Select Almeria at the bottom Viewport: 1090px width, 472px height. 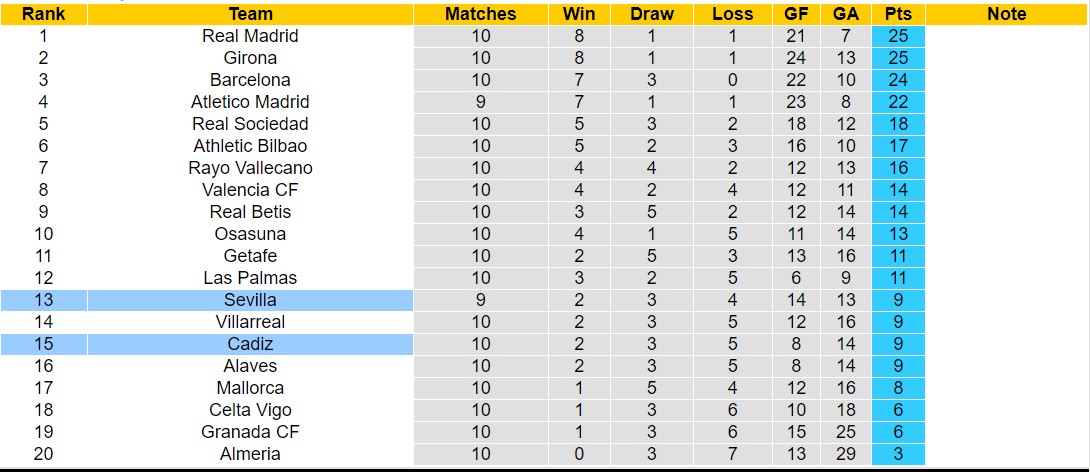tap(250, 454)
